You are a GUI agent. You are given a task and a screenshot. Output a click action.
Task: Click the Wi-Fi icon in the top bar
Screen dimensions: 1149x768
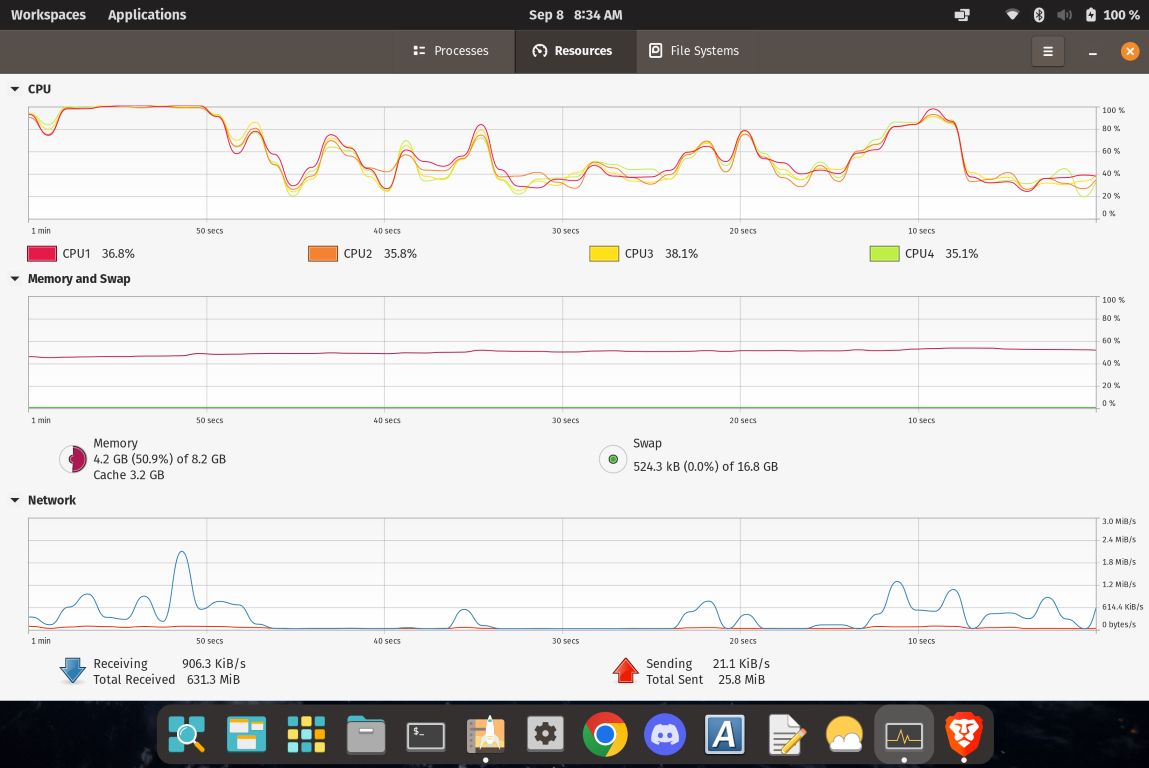point(1012,15)
